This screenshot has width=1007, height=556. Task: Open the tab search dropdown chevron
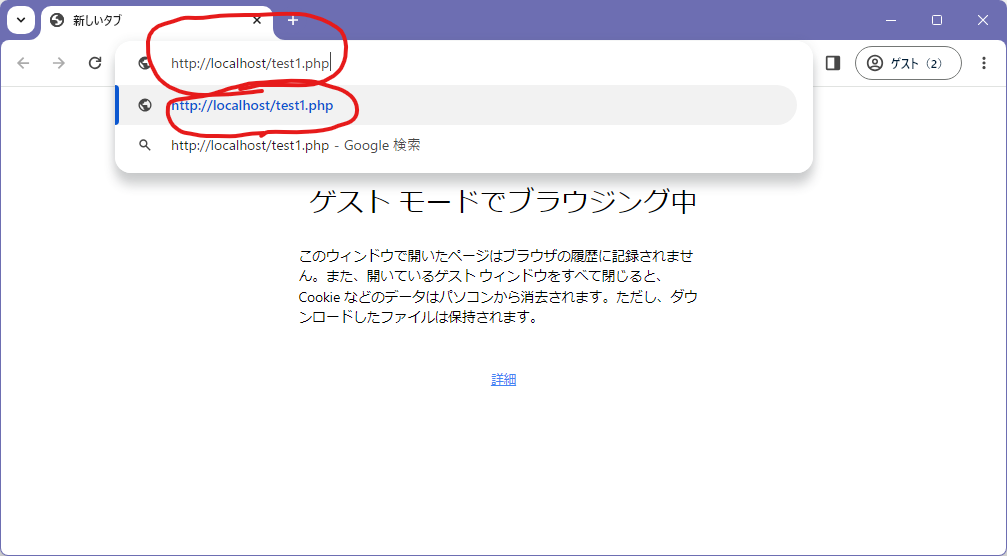point(20,20)
